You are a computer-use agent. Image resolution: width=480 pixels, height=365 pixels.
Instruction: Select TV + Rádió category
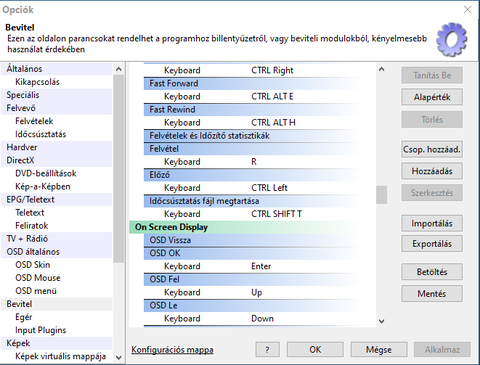click(x=57, y=239)
